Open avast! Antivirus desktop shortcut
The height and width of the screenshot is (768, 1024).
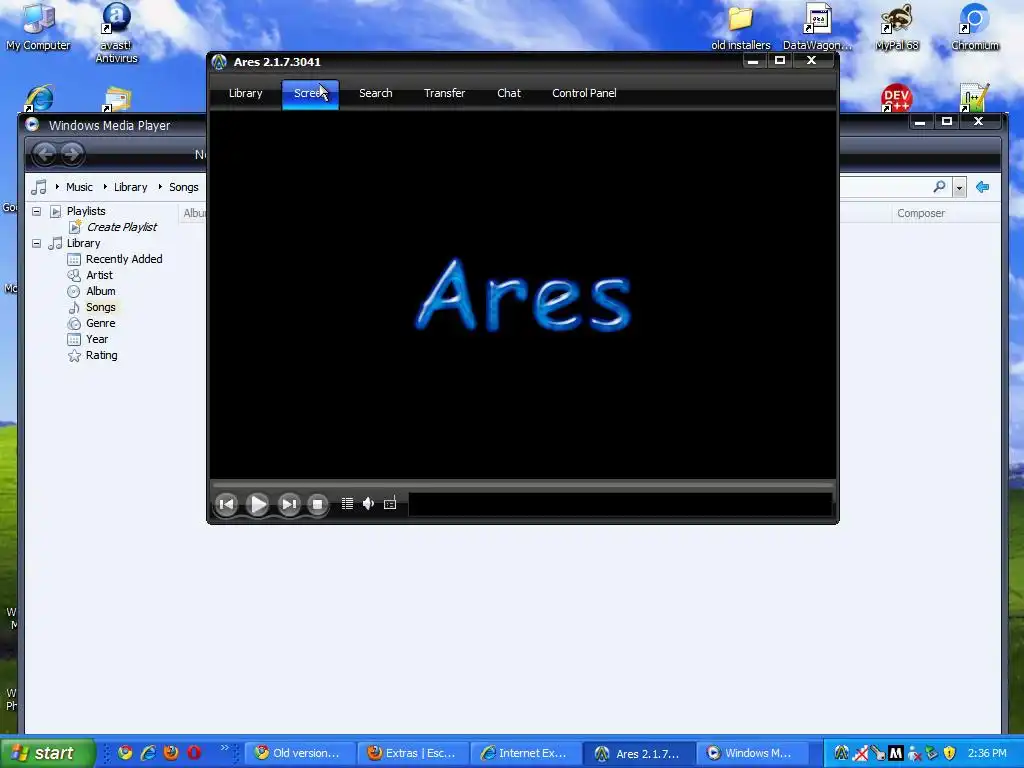pyautogui.click(x=116, y=33)
